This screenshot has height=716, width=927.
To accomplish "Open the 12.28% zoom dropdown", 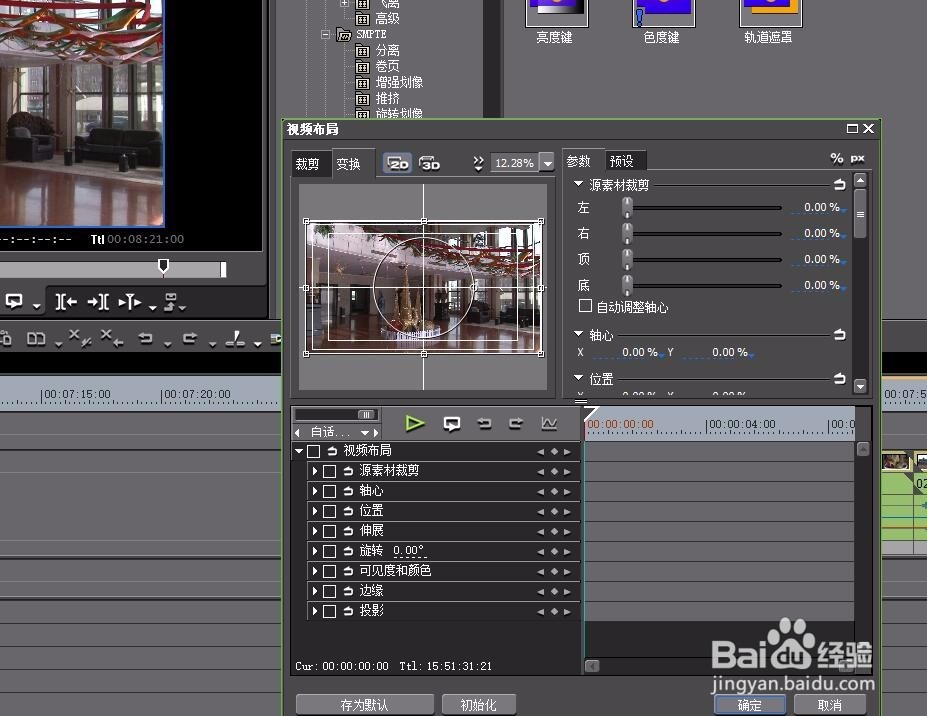I will click(547, 163).
